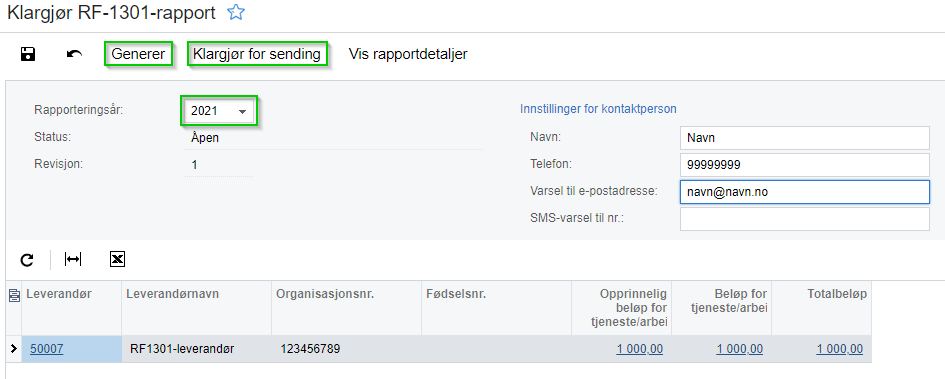
Task: Sort by the Leverandør column header
Action: pyautogui.click(x=72, y=308)
